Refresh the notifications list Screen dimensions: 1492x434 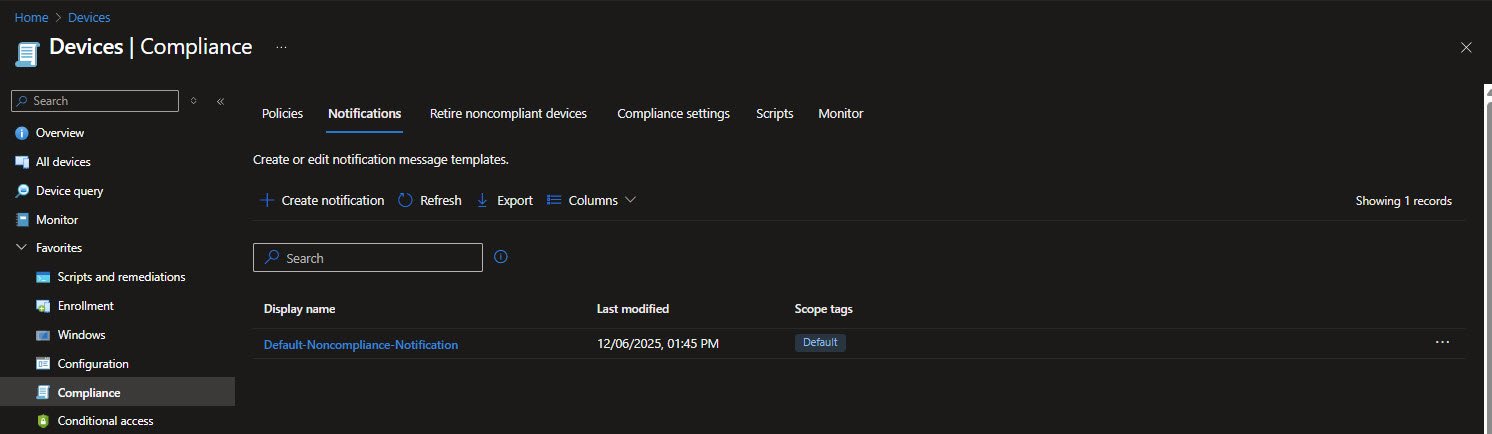[x=430, y=200]
